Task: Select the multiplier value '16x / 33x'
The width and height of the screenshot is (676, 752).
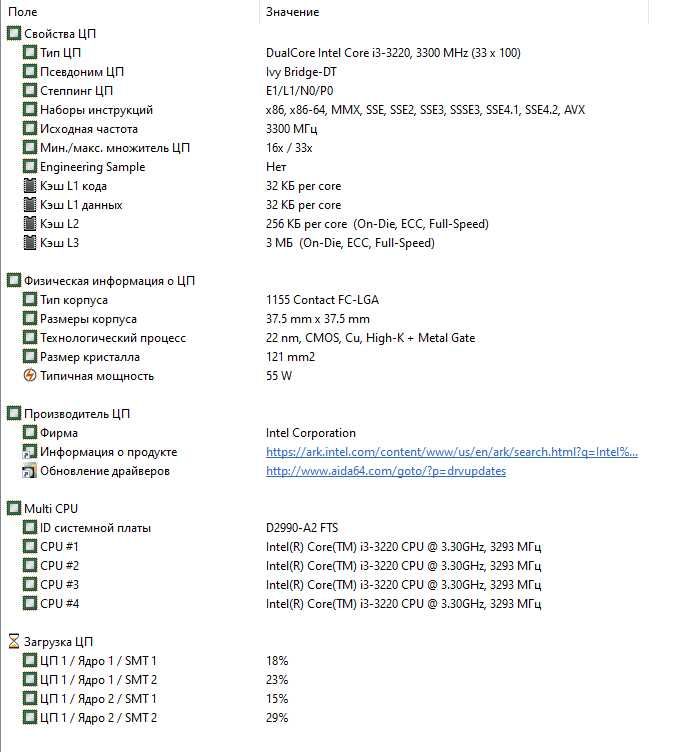Action: tap(289, 148)
